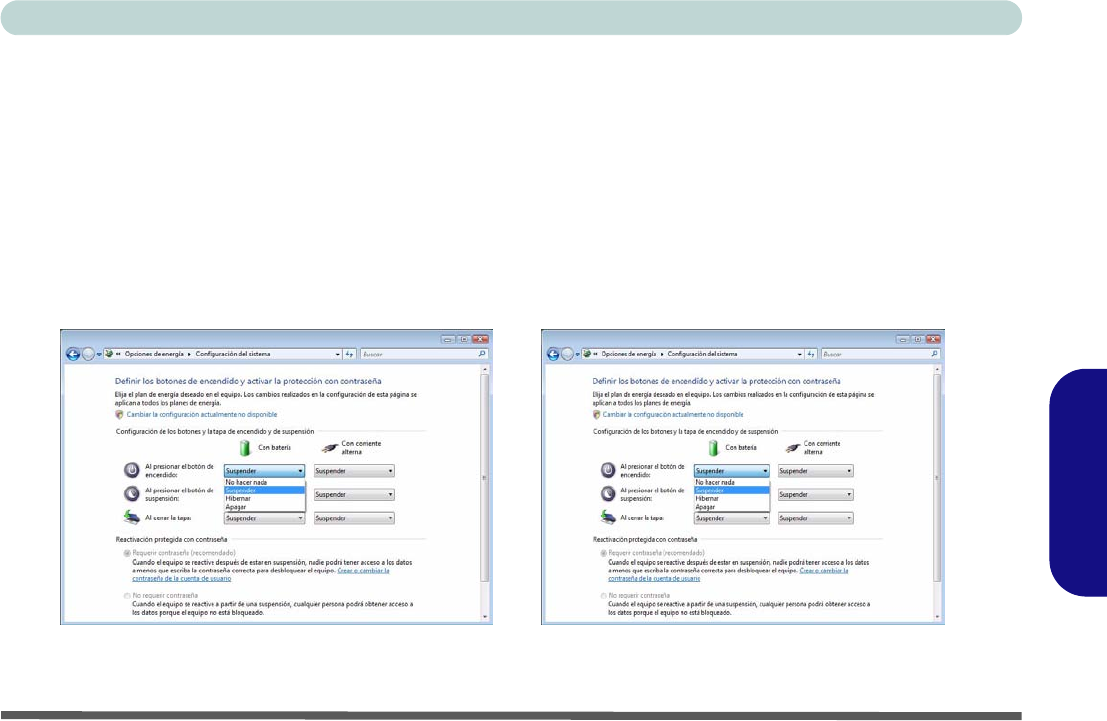Select 'No requerir contraseña' radio in right window
Image resolution: width=1107 pixels, height=721 pixels.
pos(604,596)
